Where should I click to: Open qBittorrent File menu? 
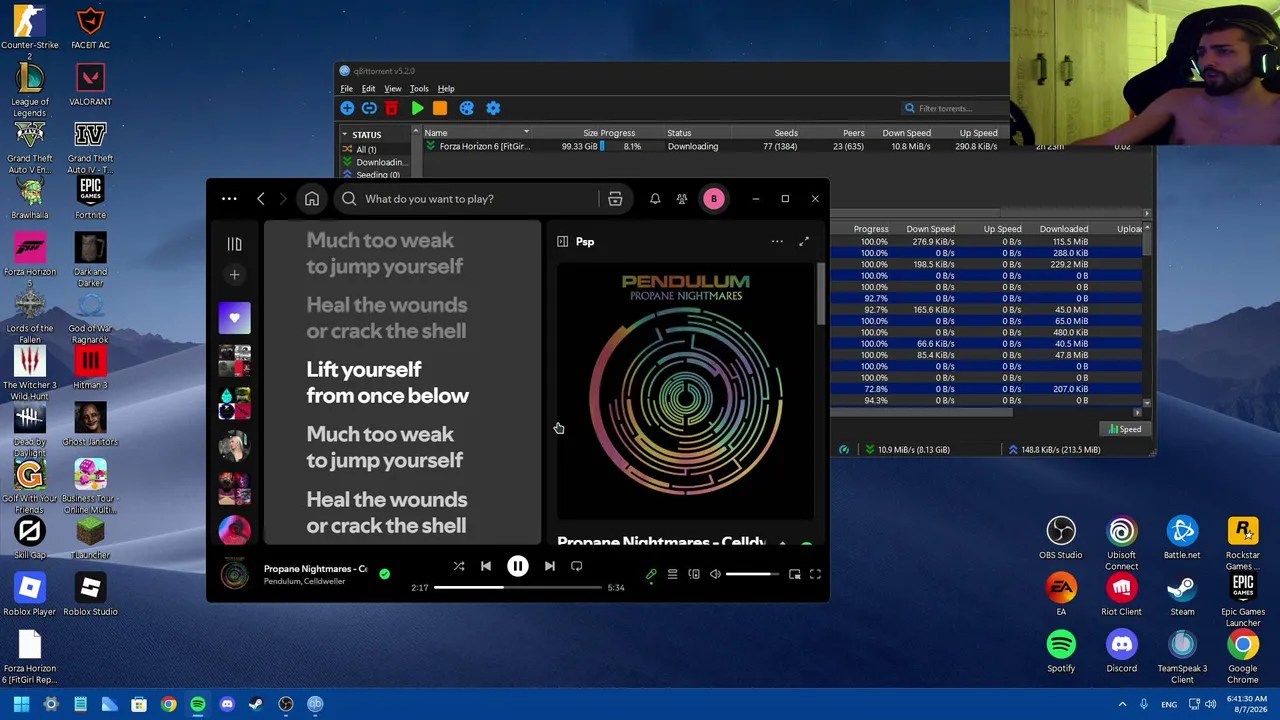pyautogui.click(x=346, y=89)
